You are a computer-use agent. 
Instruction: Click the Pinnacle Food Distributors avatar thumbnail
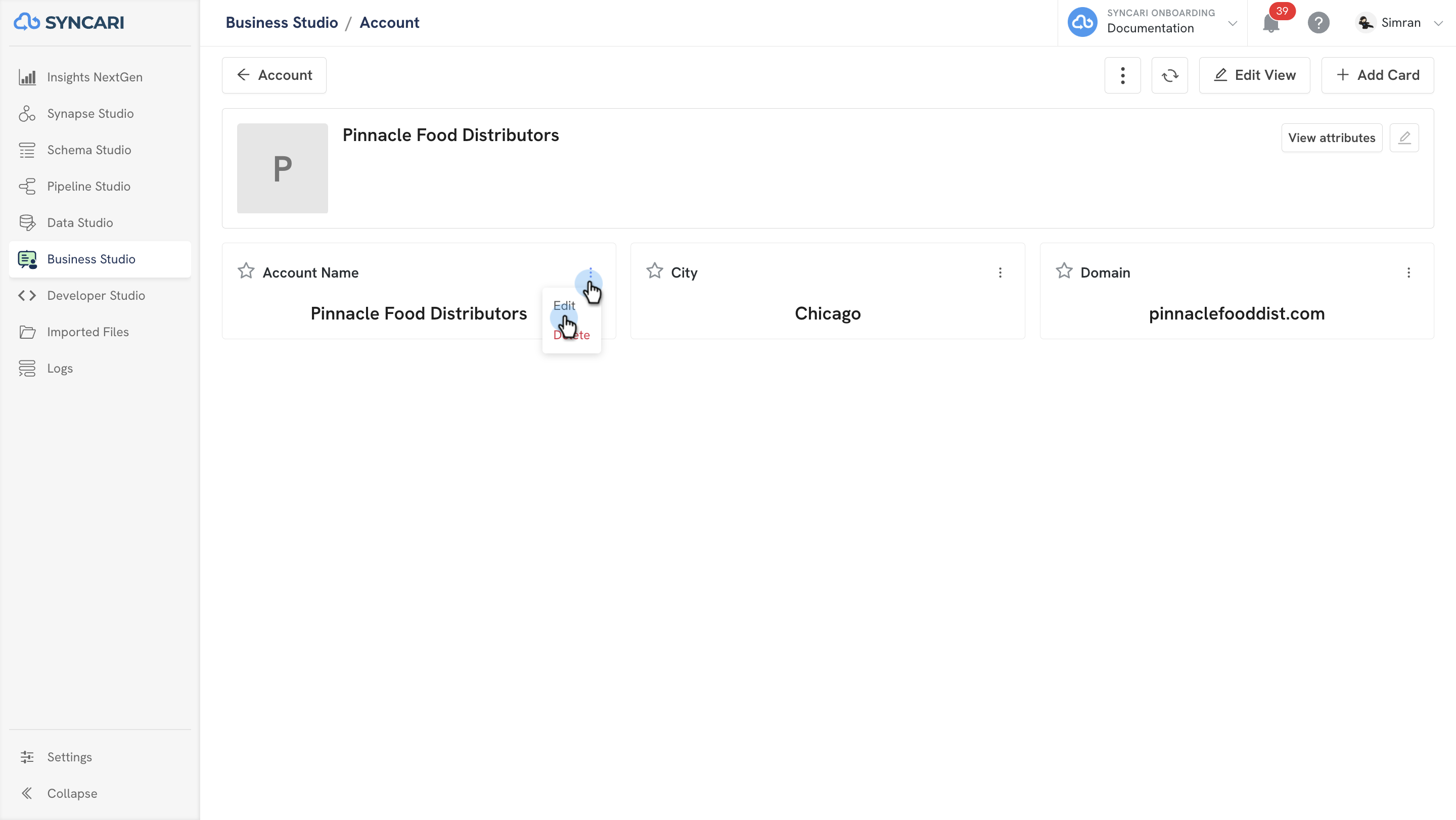[x=282, y=168]
